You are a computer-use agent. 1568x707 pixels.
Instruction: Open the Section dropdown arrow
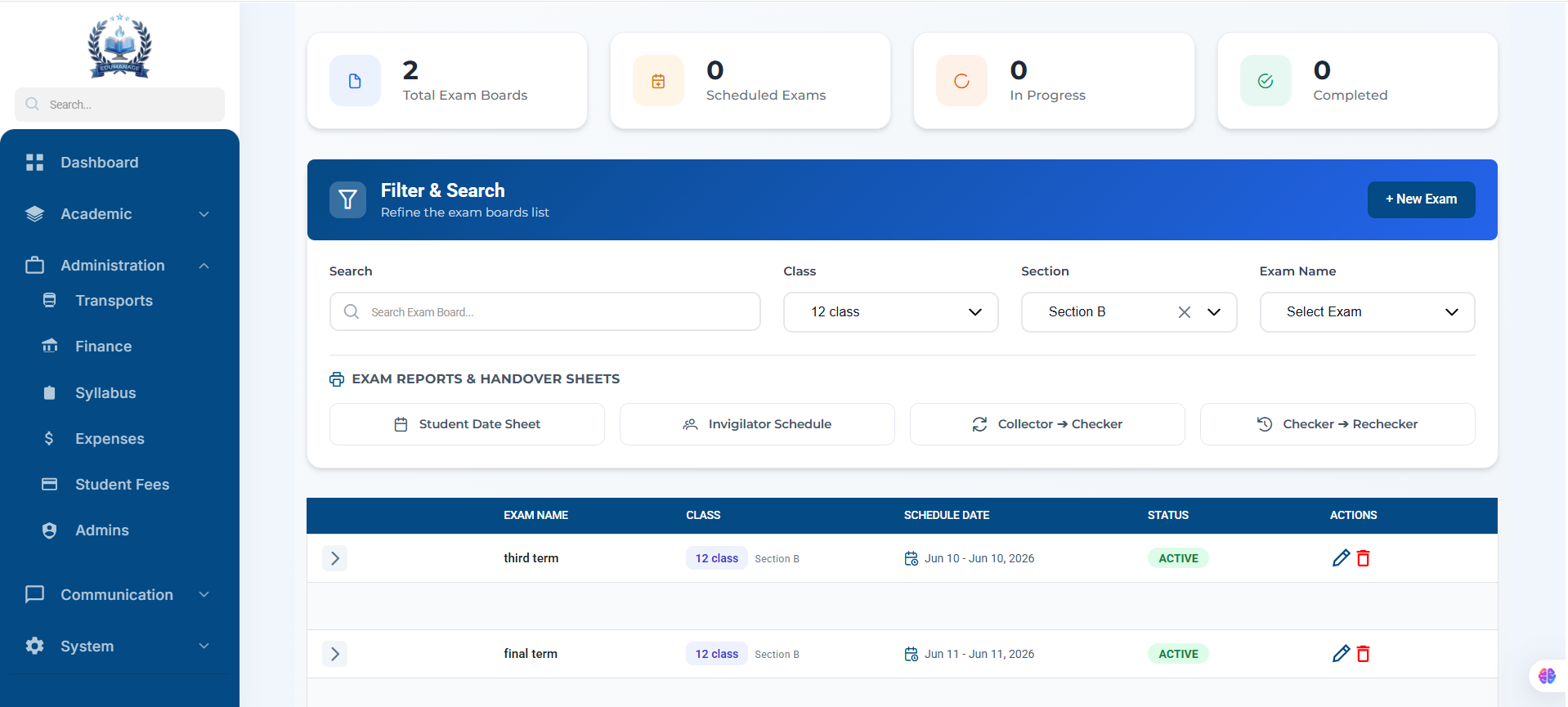coord(1214,312)
